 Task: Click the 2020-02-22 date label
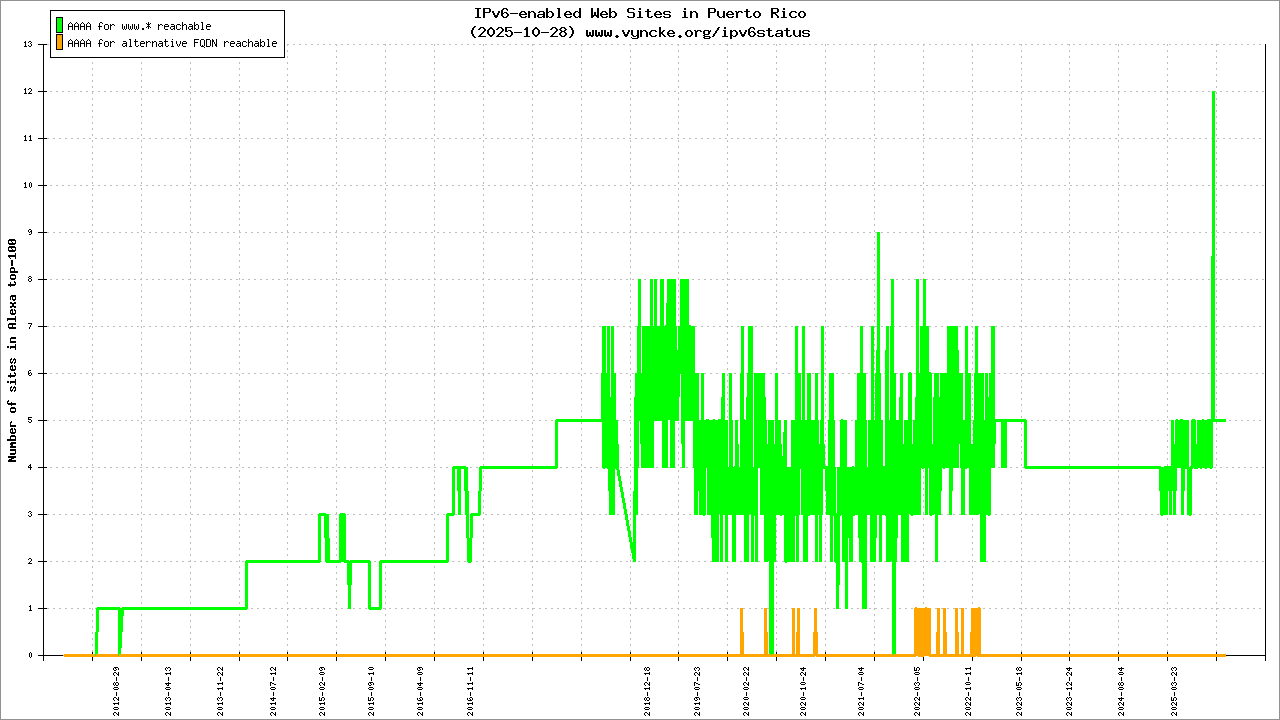746,688
